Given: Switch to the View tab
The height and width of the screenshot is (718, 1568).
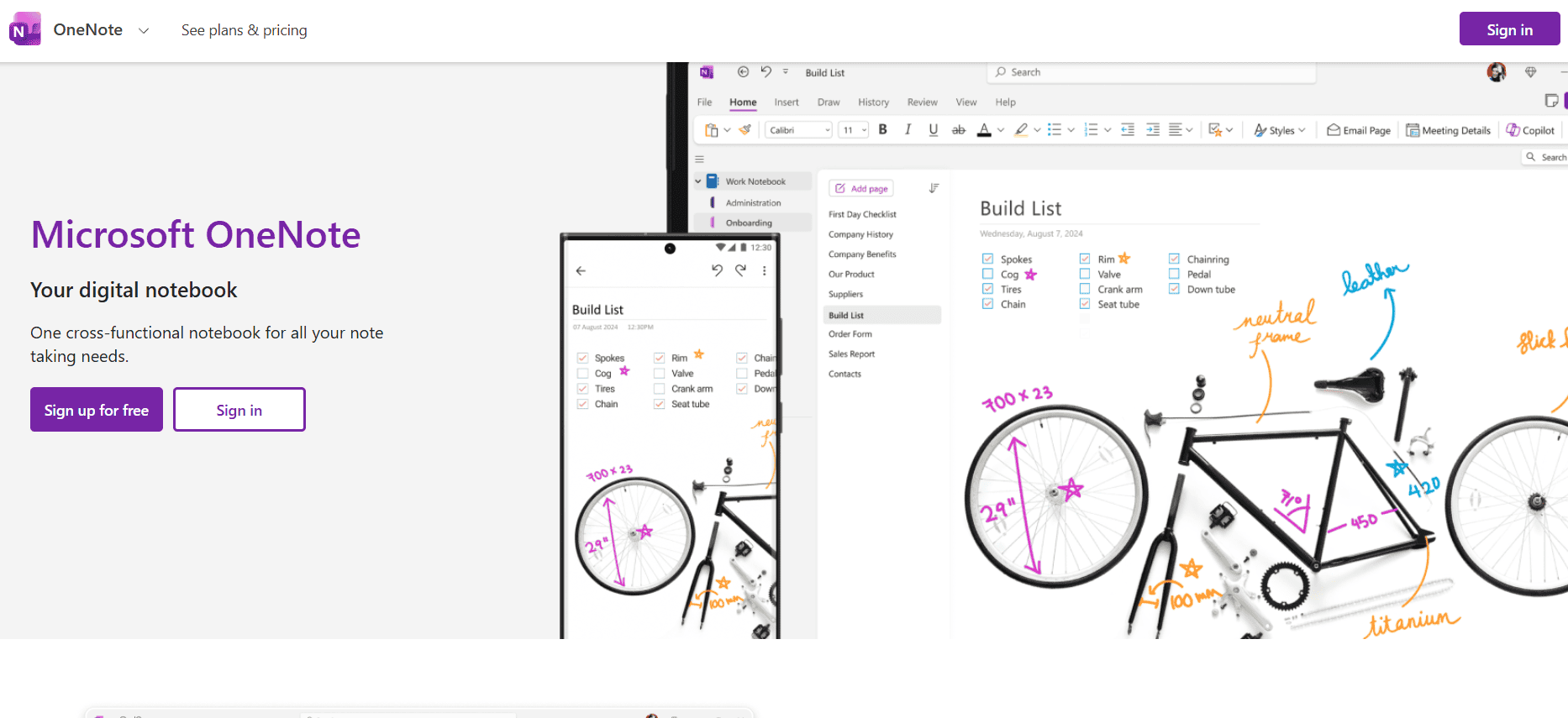Looking at the screenshot, I should click(966, 102).
